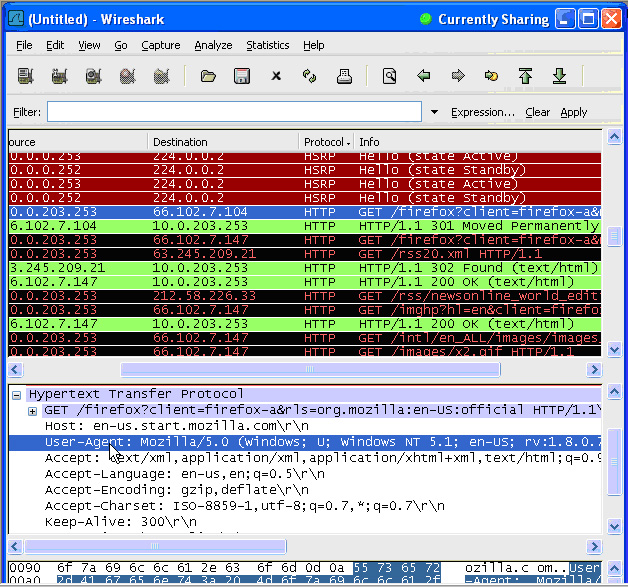Viewport: 628px width, 587px height.
Task: Click hex bytes pane scroll up arrow
Action: pos(614,568)
